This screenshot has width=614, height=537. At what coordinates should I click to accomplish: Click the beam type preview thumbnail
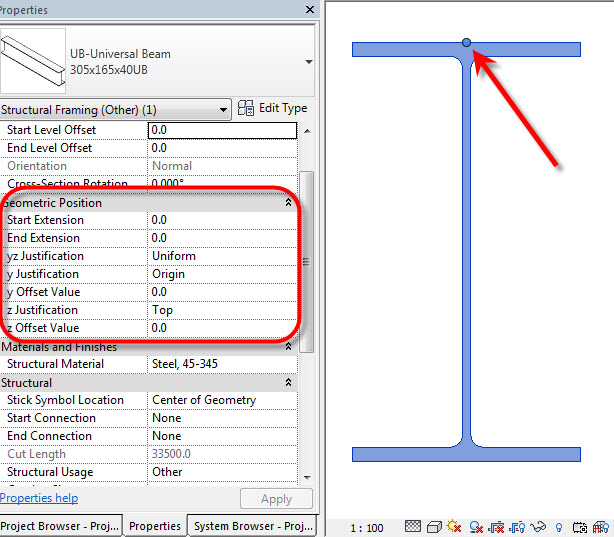[x=33, y=61]
